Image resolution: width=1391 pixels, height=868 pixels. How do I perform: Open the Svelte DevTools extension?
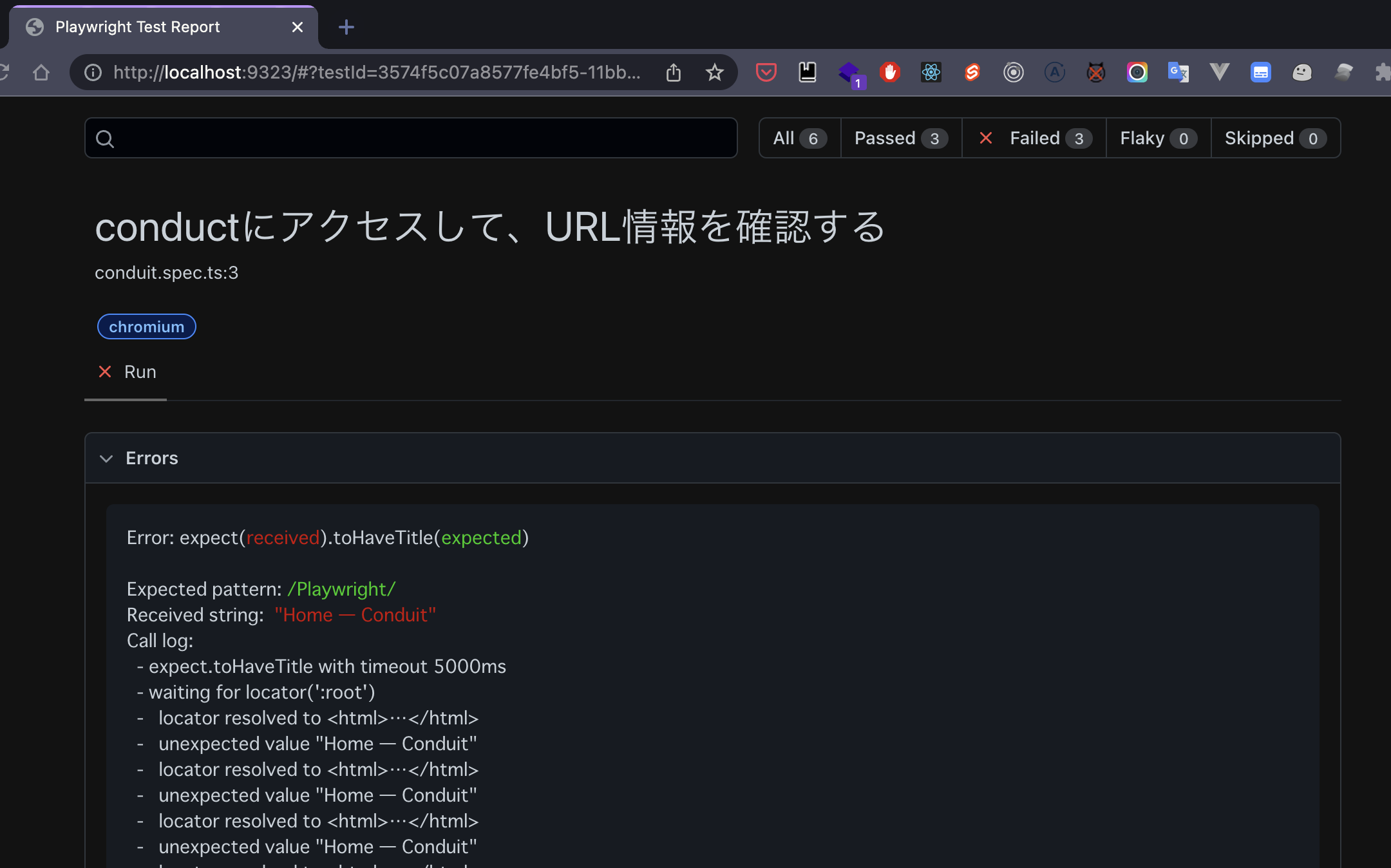coord(972,72)
